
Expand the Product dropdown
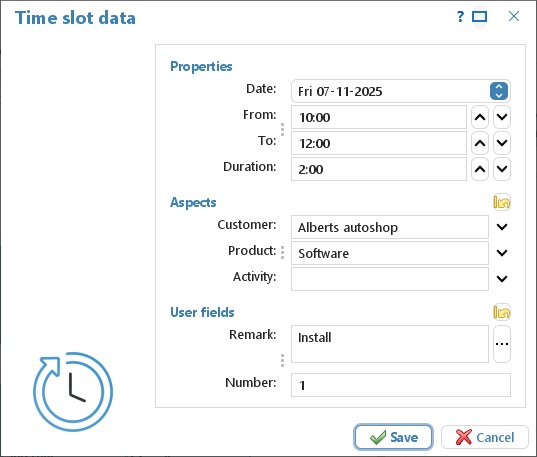502,253
